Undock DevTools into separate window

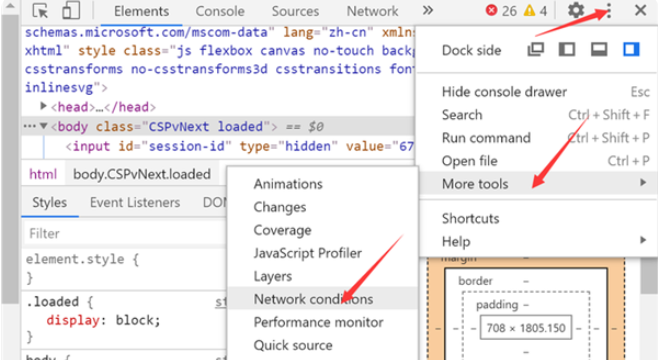(535, 50)
